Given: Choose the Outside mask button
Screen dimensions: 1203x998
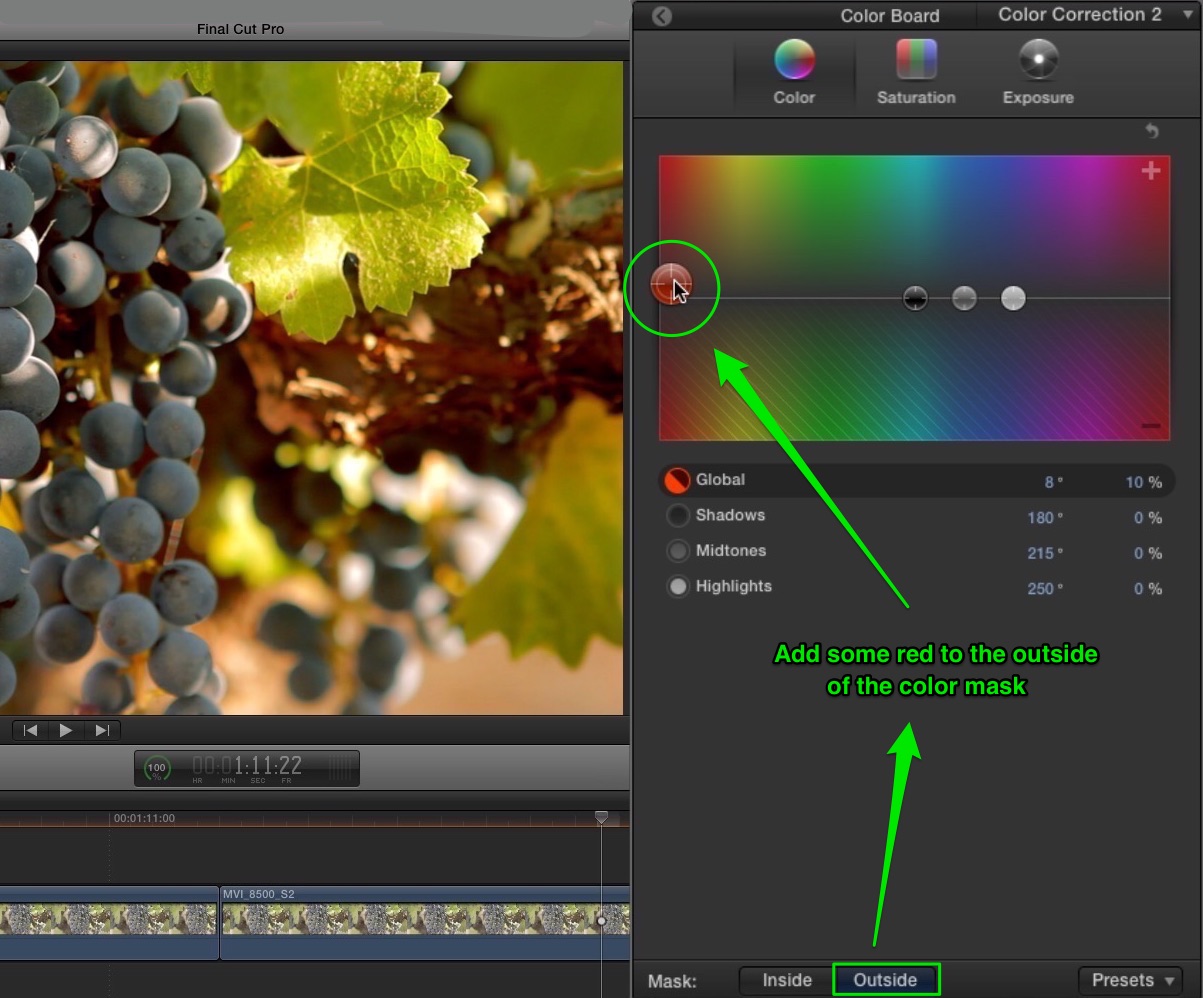Looking at the screenshot, I should [x=885, y=980].
